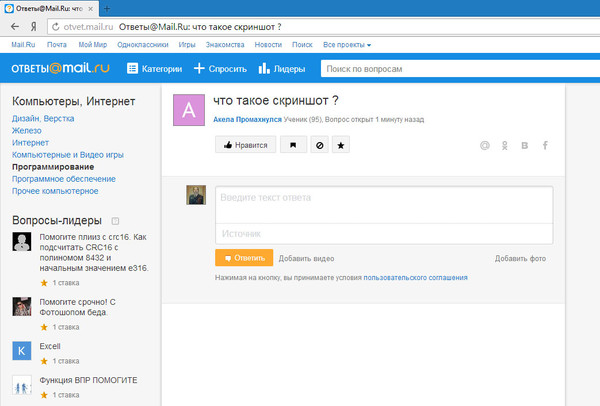Reload page using the refresh icon
Image resolution: width=600 pixels, height=406 pixels.
(x=55, y=27)
